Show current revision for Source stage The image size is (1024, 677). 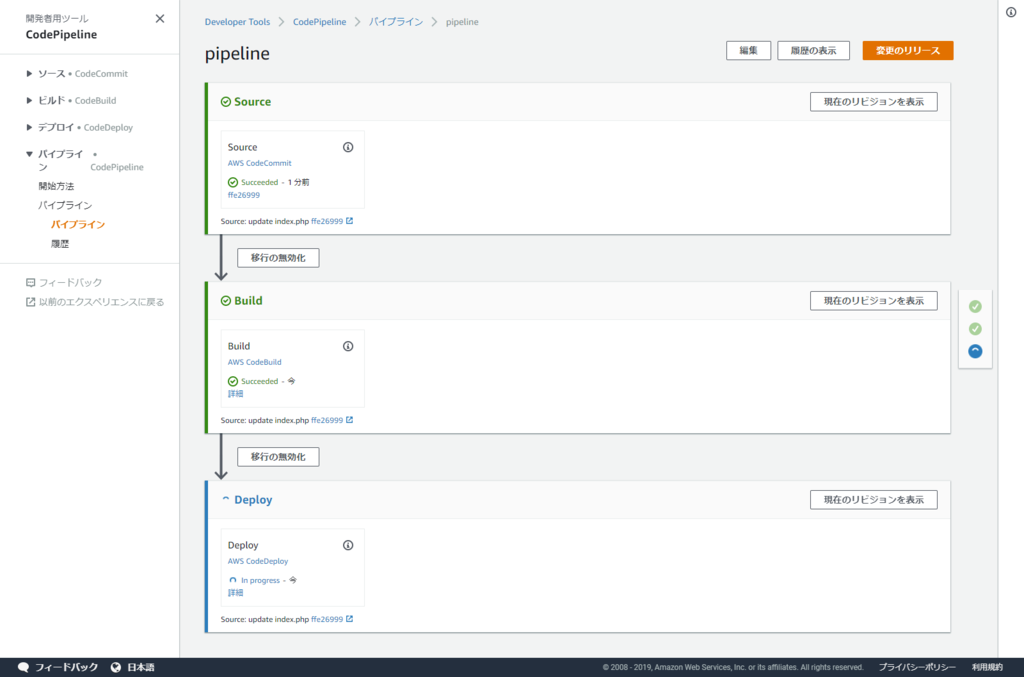874,102
